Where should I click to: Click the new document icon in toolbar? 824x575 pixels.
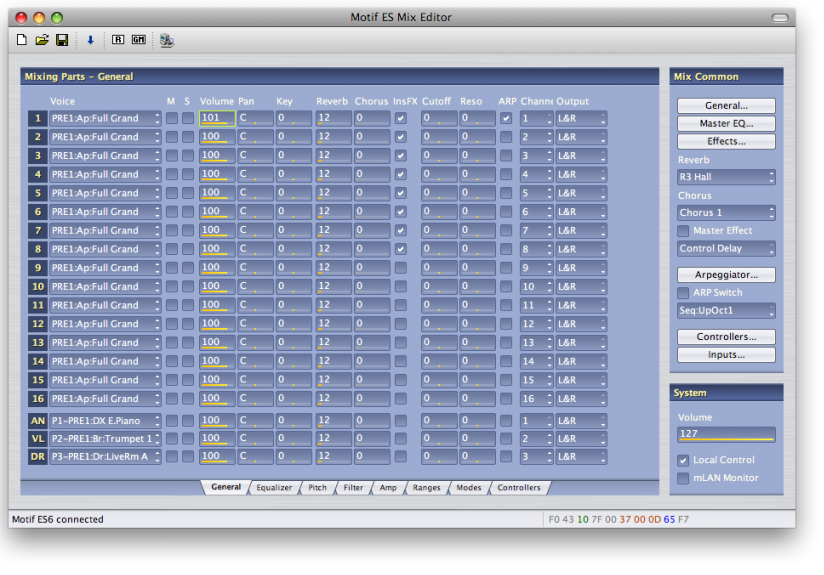coord(22,40)
